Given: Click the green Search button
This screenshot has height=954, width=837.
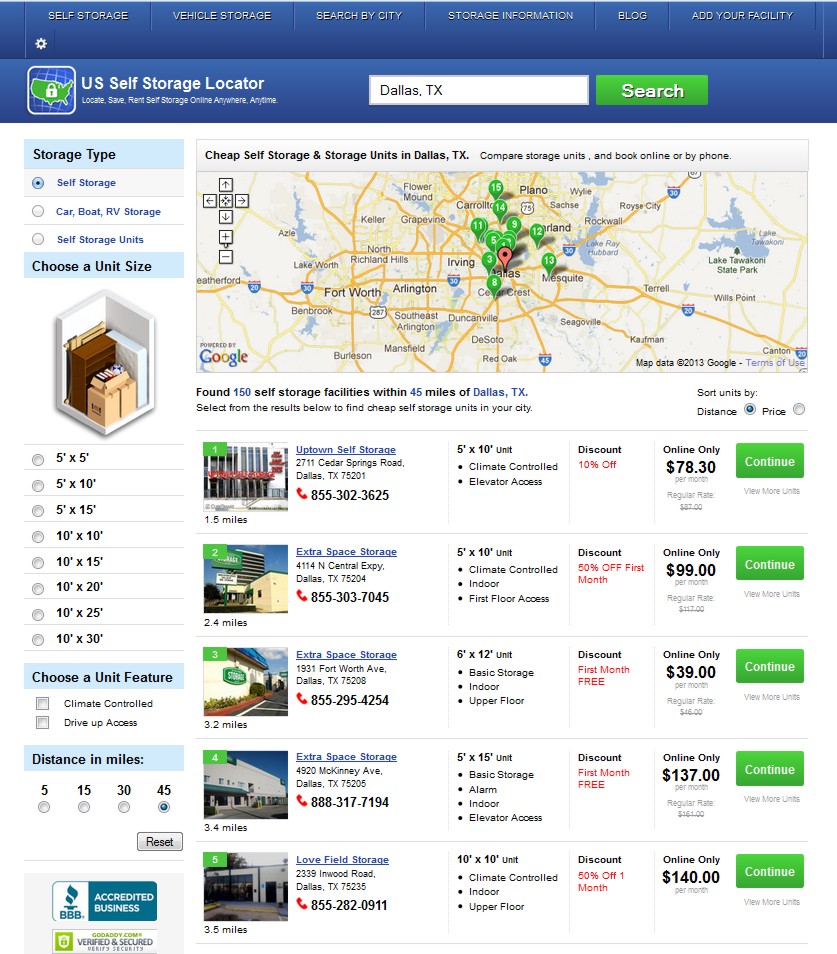Looking at the screenshot, I should tap(652, 90).
